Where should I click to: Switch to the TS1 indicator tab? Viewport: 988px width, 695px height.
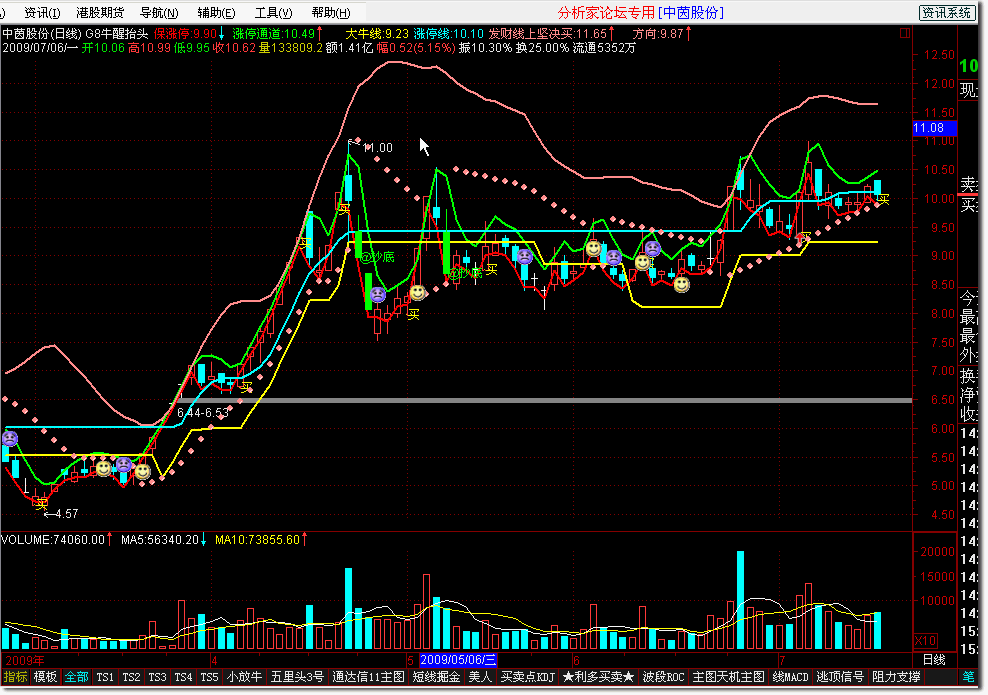[105, 677]
